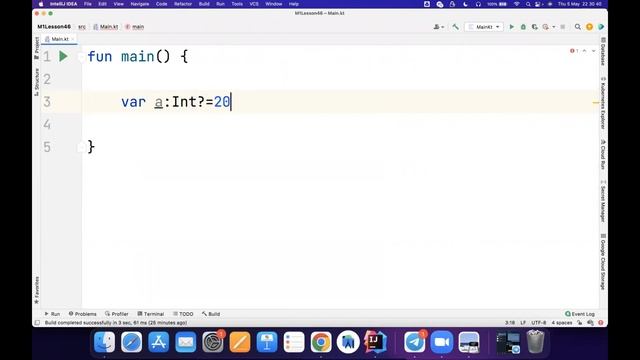Screen dimensions: 640x360
Task: Close the Main.kt editor tab
Action: (73, 39)
